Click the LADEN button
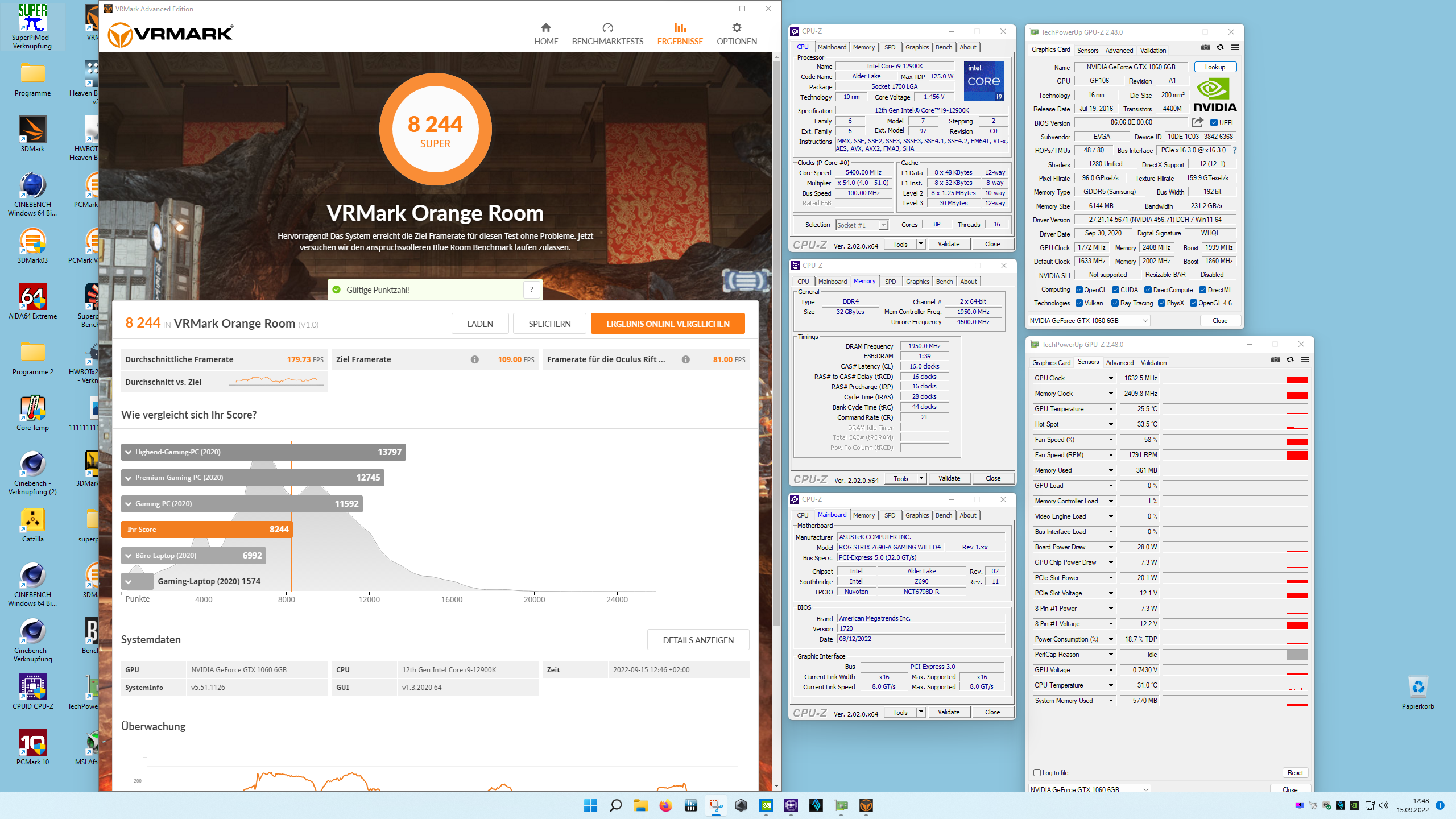This screenshot has height=819, width=1456. [x=480, y=324]
